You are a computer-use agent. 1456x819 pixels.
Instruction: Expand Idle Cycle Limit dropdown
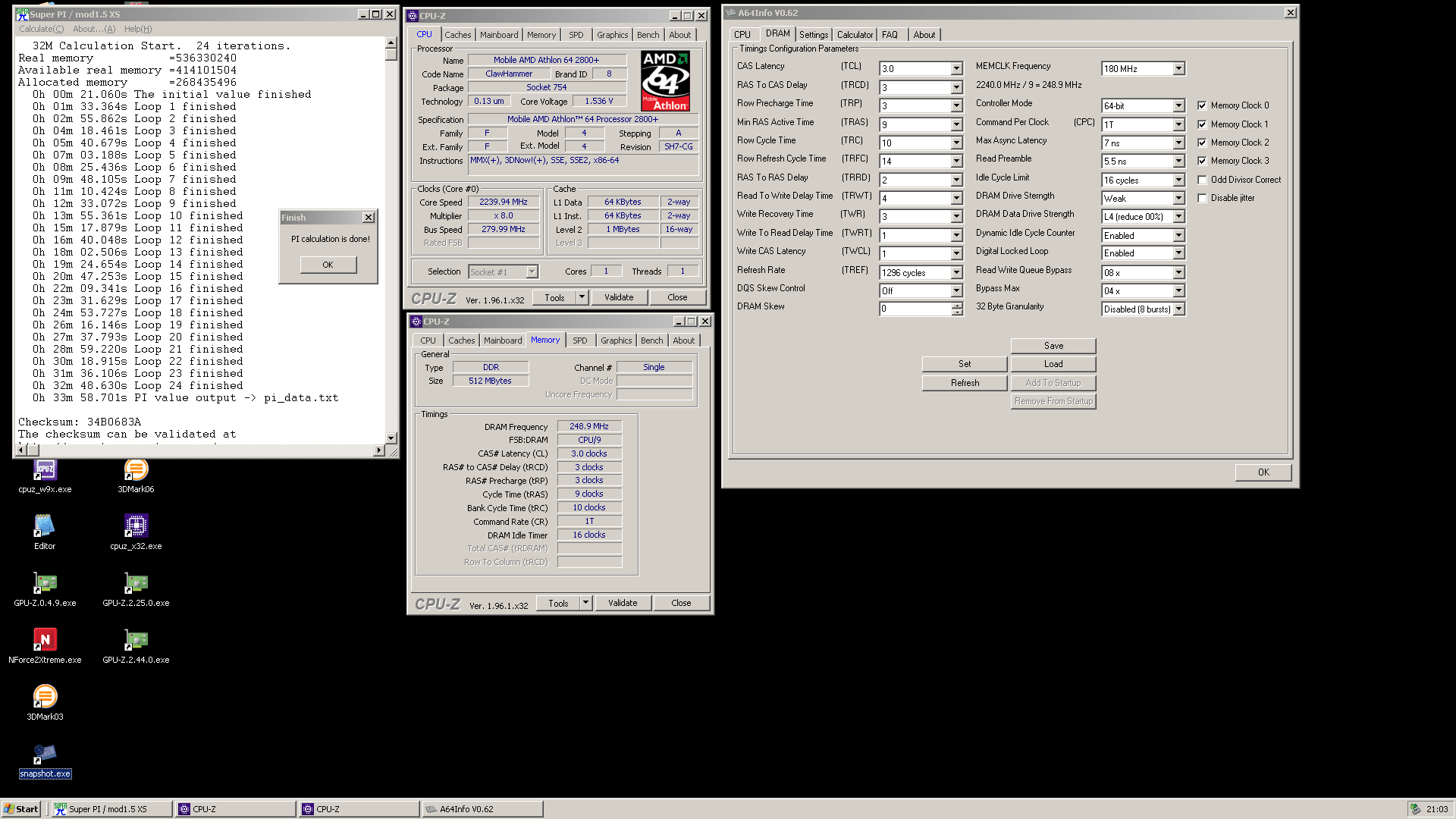[x=1178, y=180]
